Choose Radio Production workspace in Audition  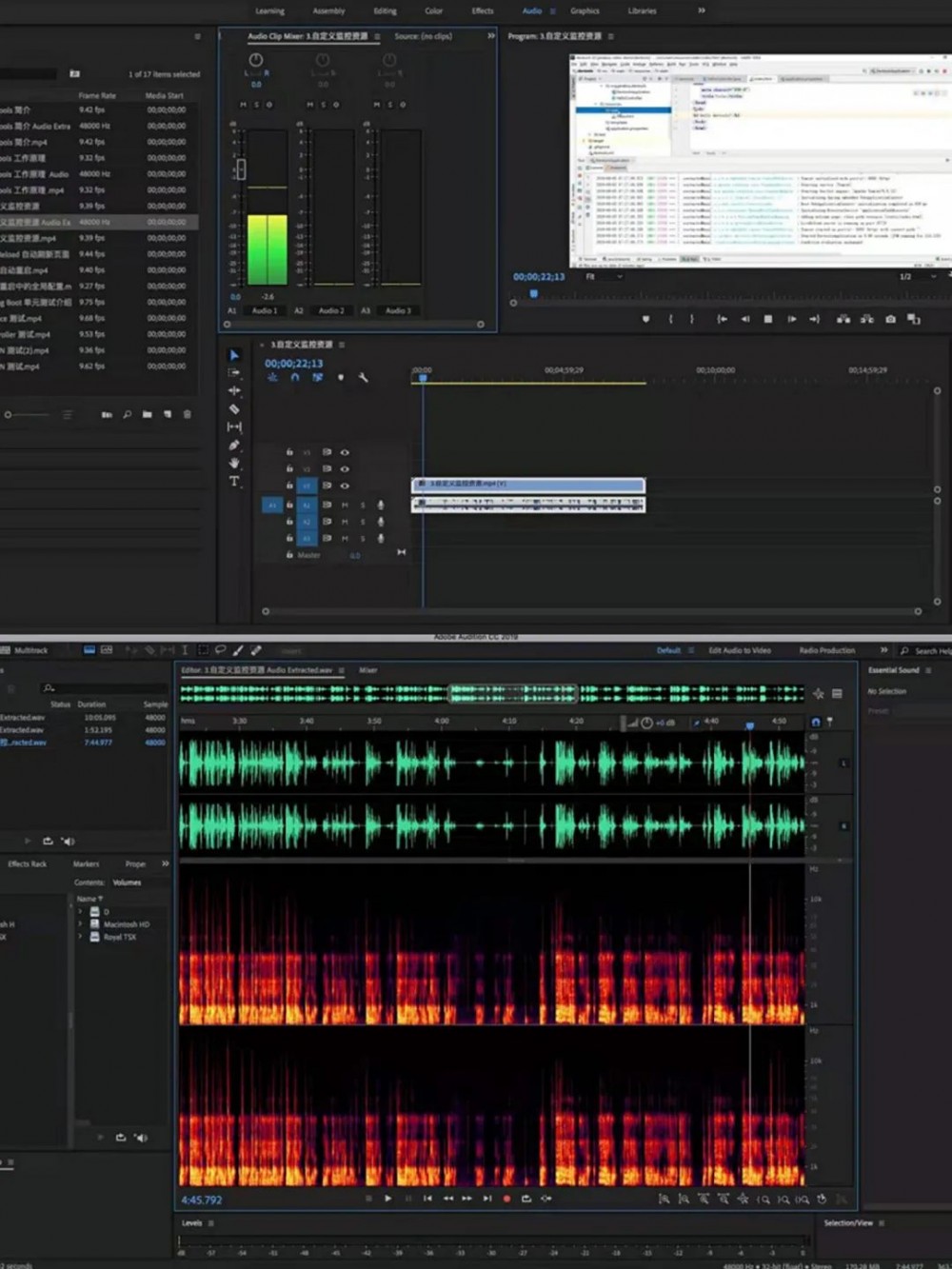point(827,650)
